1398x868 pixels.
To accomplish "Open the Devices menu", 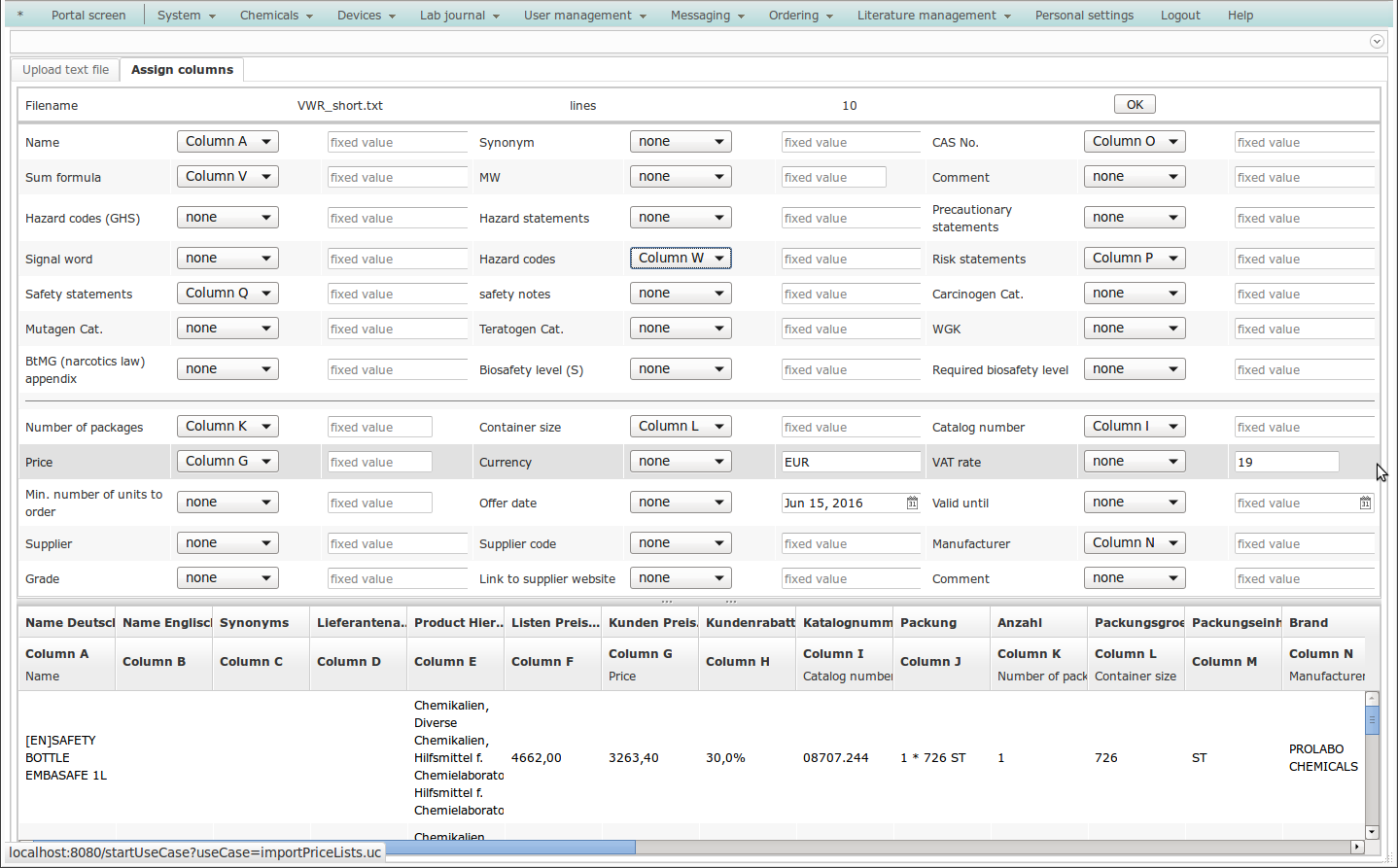I will 367,15.
